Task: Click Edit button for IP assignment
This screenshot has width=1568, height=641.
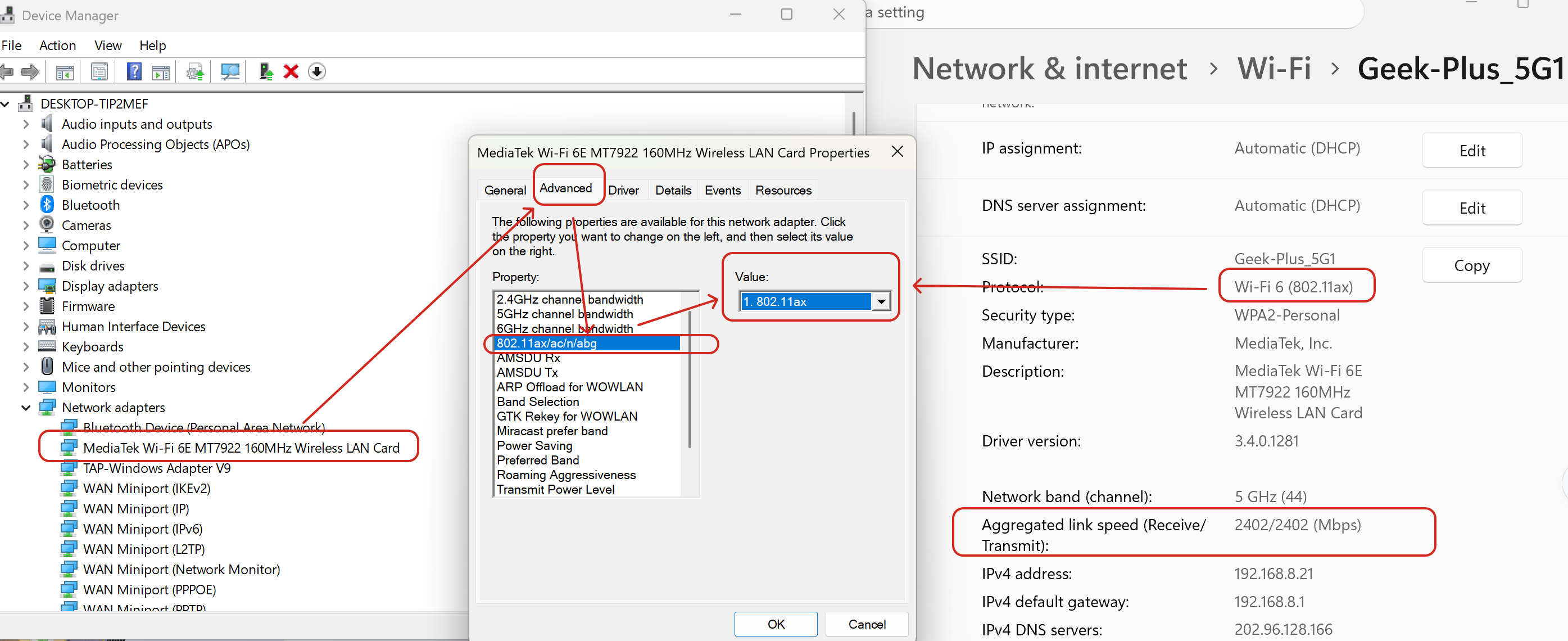Action: coord(1471,150)
